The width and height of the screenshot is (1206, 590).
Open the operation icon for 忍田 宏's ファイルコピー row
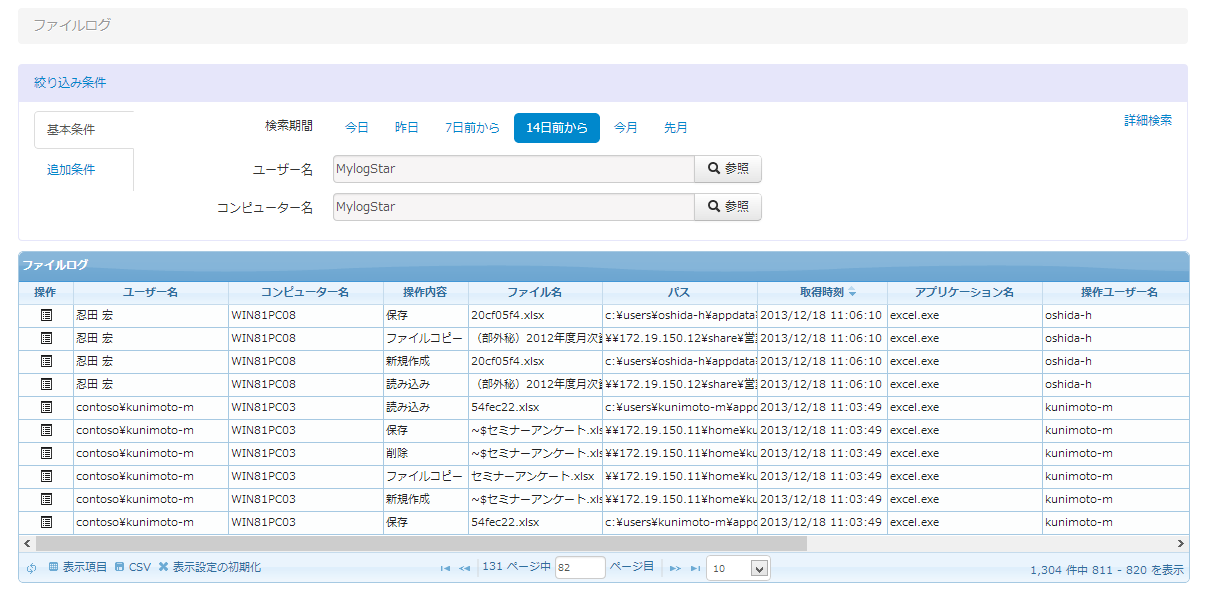[46, 338]
